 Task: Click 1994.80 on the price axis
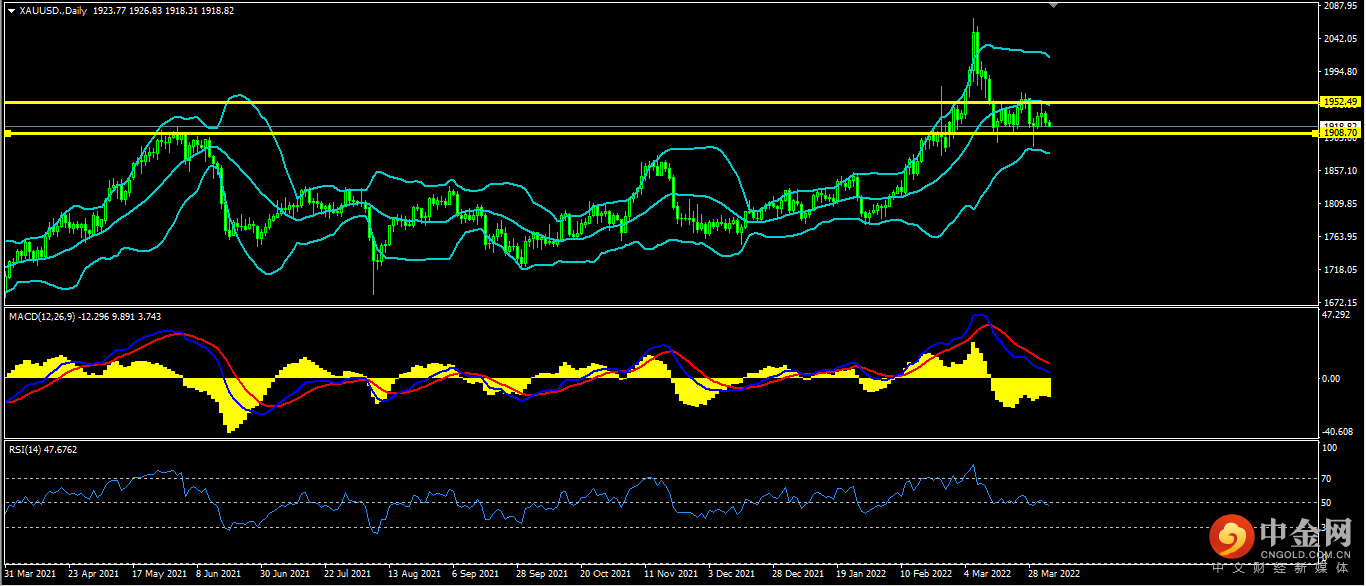click(1340, 72)
